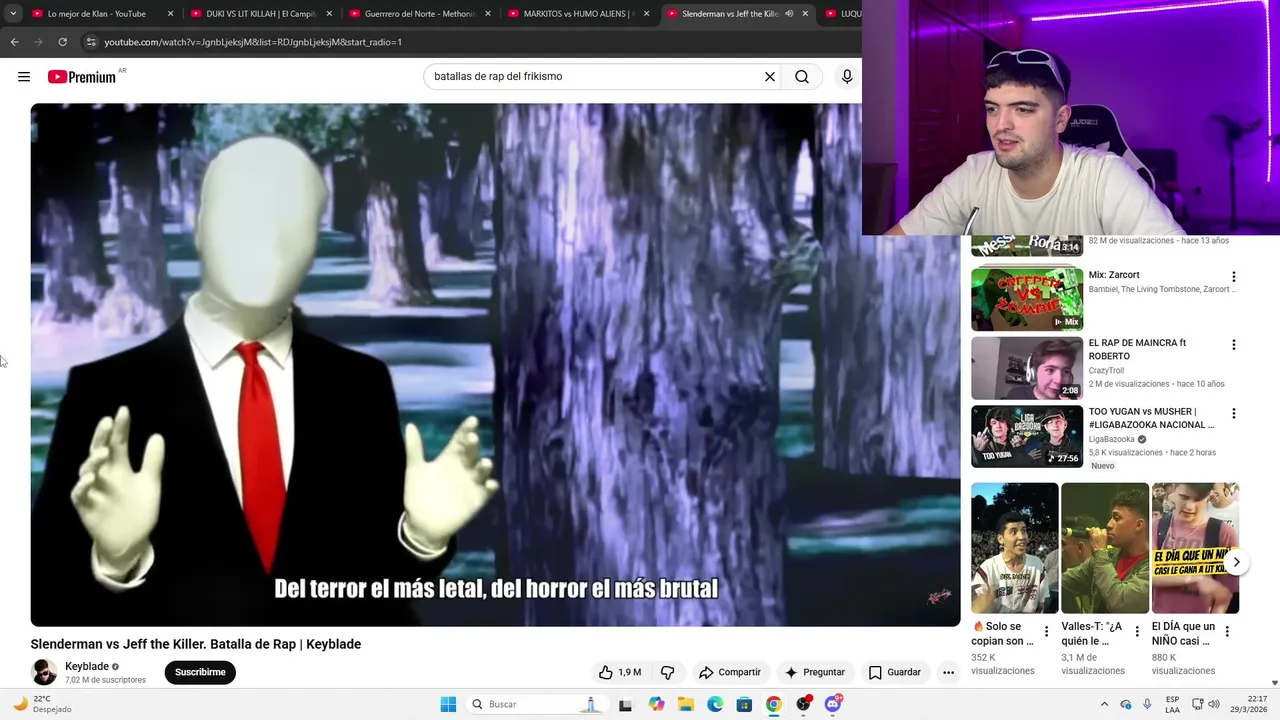Open options for 'TOO YUGAN vs MUSHER'

1233,413
